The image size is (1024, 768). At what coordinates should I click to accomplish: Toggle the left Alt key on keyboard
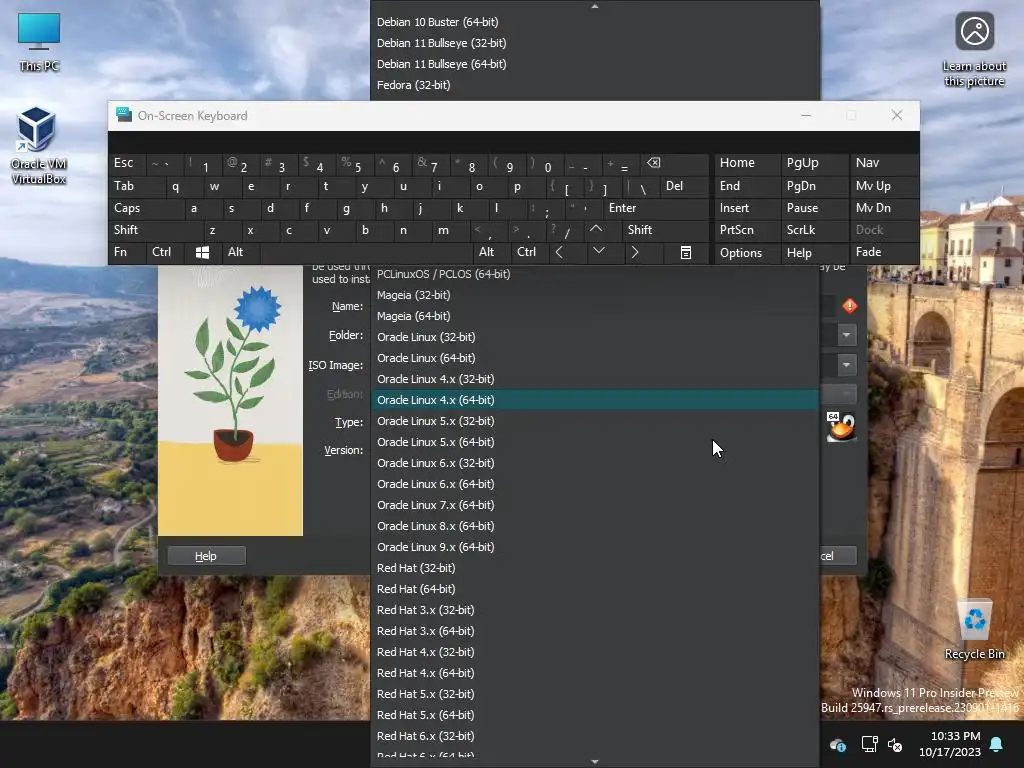[x=240, y=253]
